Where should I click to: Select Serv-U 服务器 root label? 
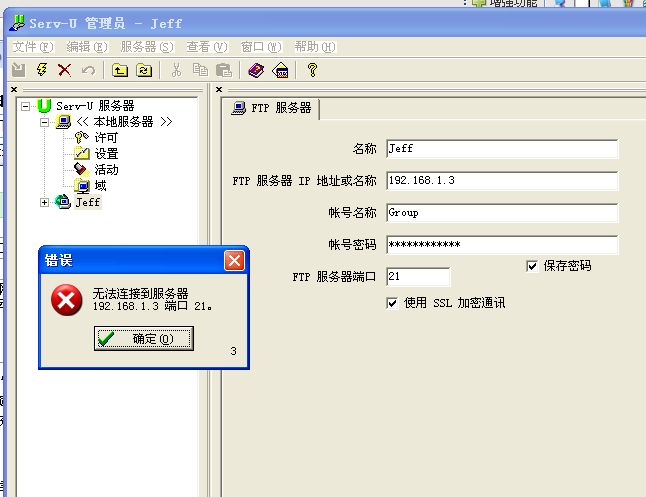click(x=95, y=106)
